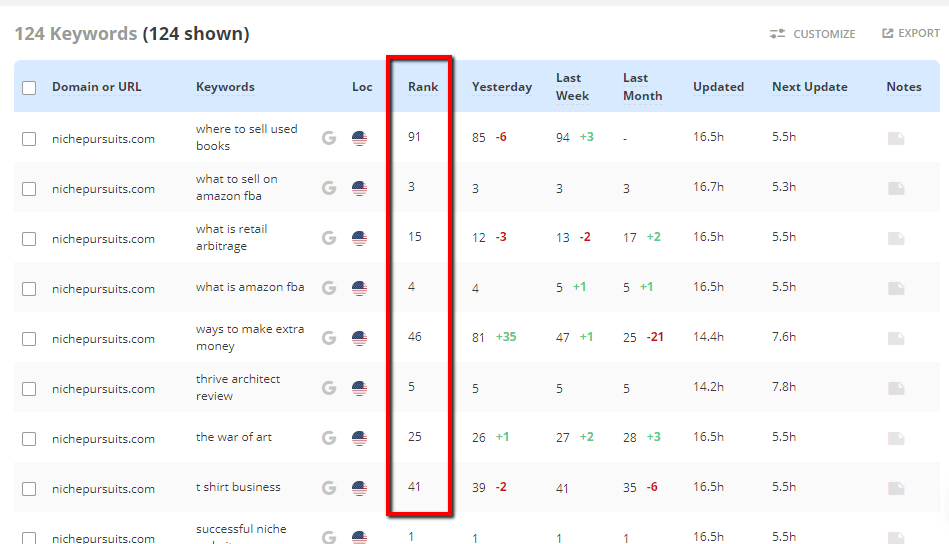Screen dimensions: 949x544
Task: Sort by Last Month column header
Action: (x=643, y=87)
